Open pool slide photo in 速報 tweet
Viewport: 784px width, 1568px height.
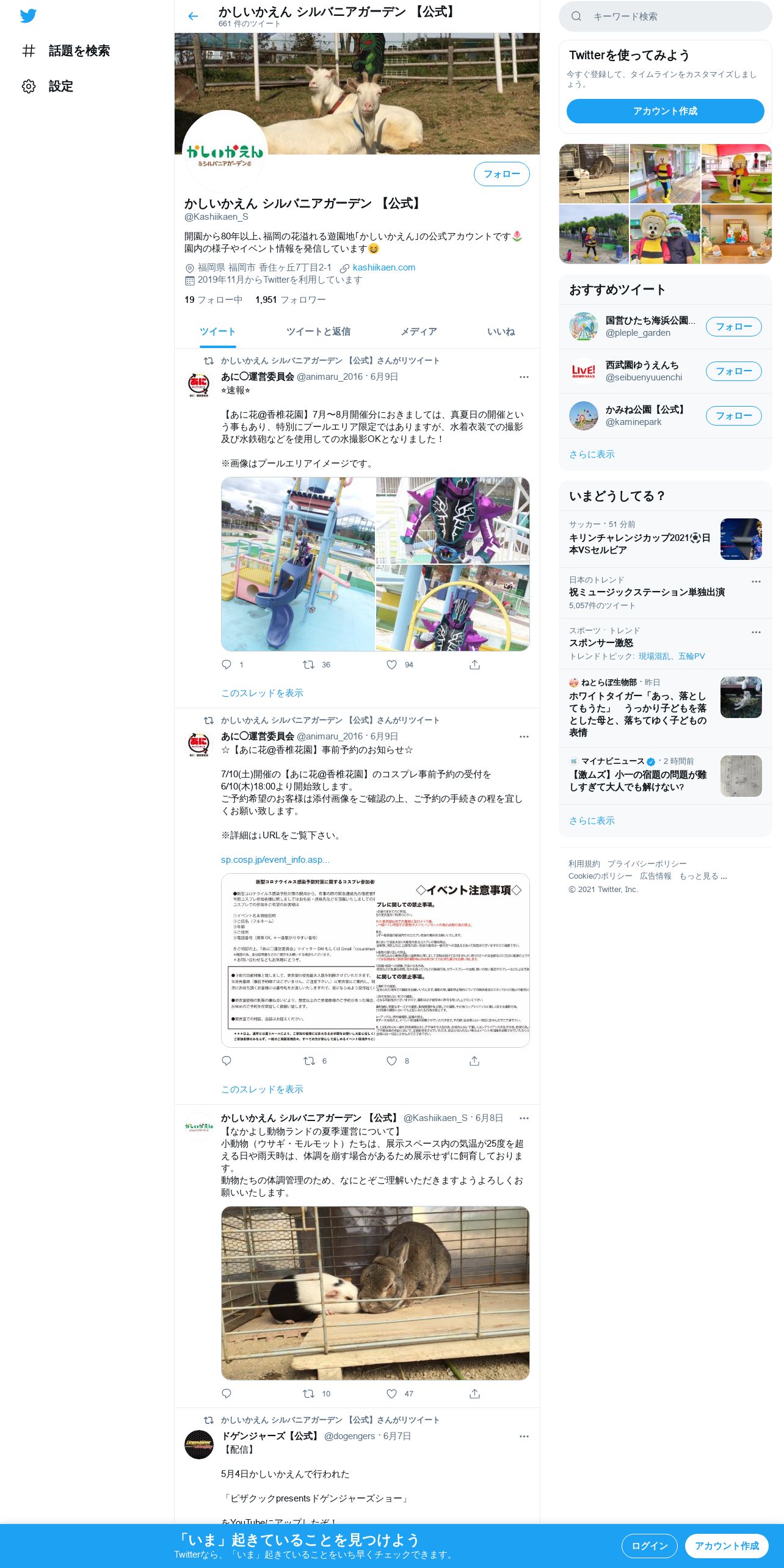[298, 564]
